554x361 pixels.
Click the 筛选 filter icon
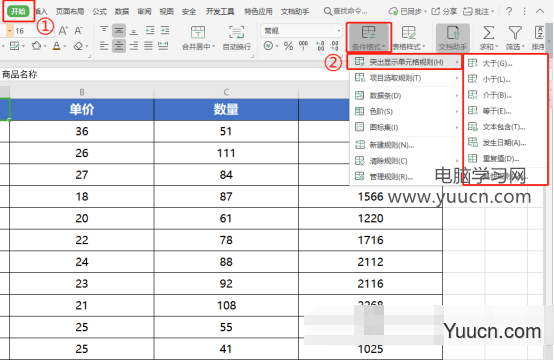click(x=515, y=33)
